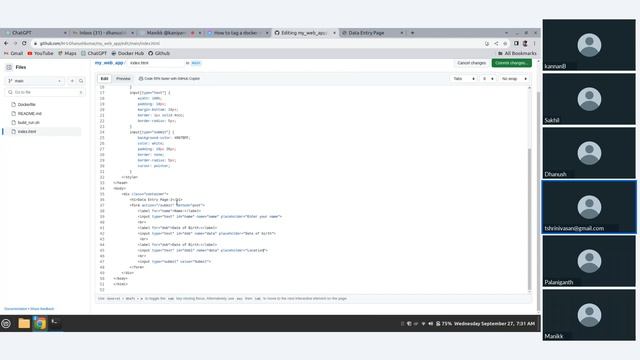This screenshot has width=640, height=360.
Task: Click Cancel changes button
Action: click(x=471, y=63)
